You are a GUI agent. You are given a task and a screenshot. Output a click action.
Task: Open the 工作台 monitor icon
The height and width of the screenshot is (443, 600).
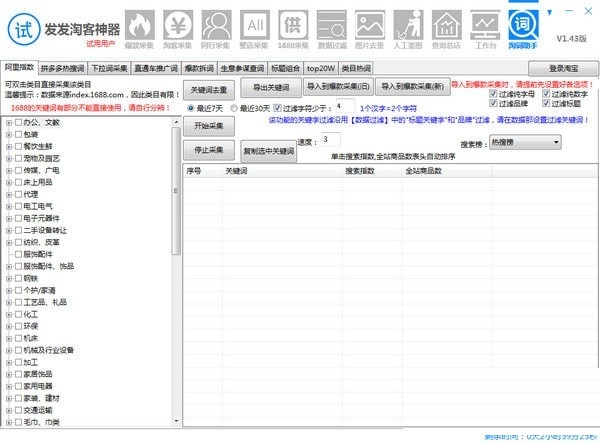point(485,25)
